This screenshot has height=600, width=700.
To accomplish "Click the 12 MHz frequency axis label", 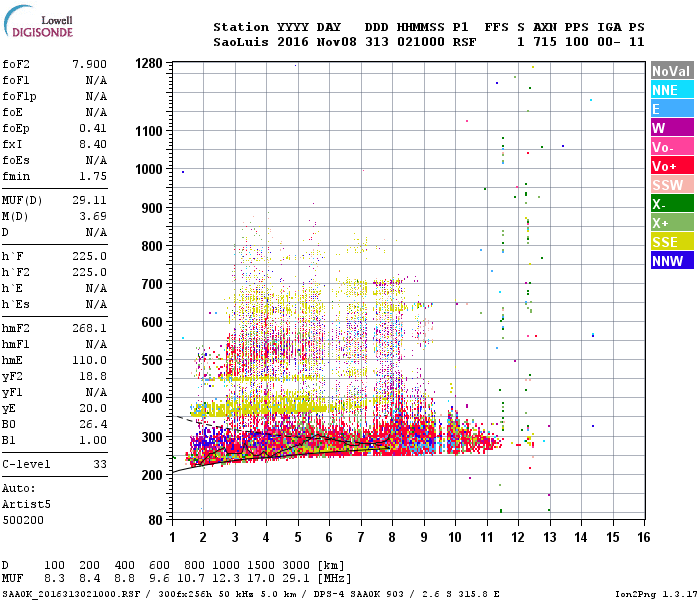I will pos(518,537).
